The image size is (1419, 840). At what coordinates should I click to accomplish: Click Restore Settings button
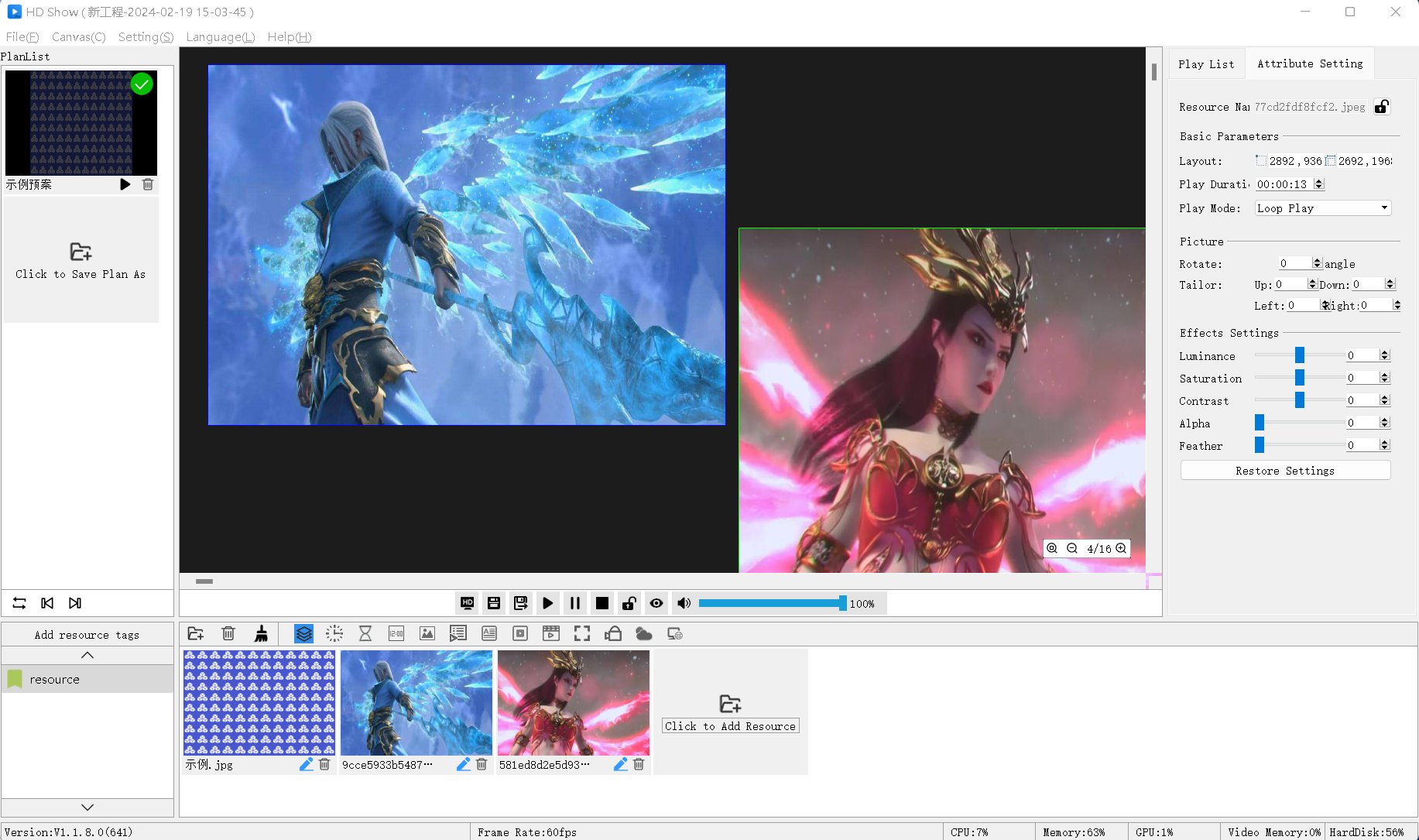(x=1285, y=471)
